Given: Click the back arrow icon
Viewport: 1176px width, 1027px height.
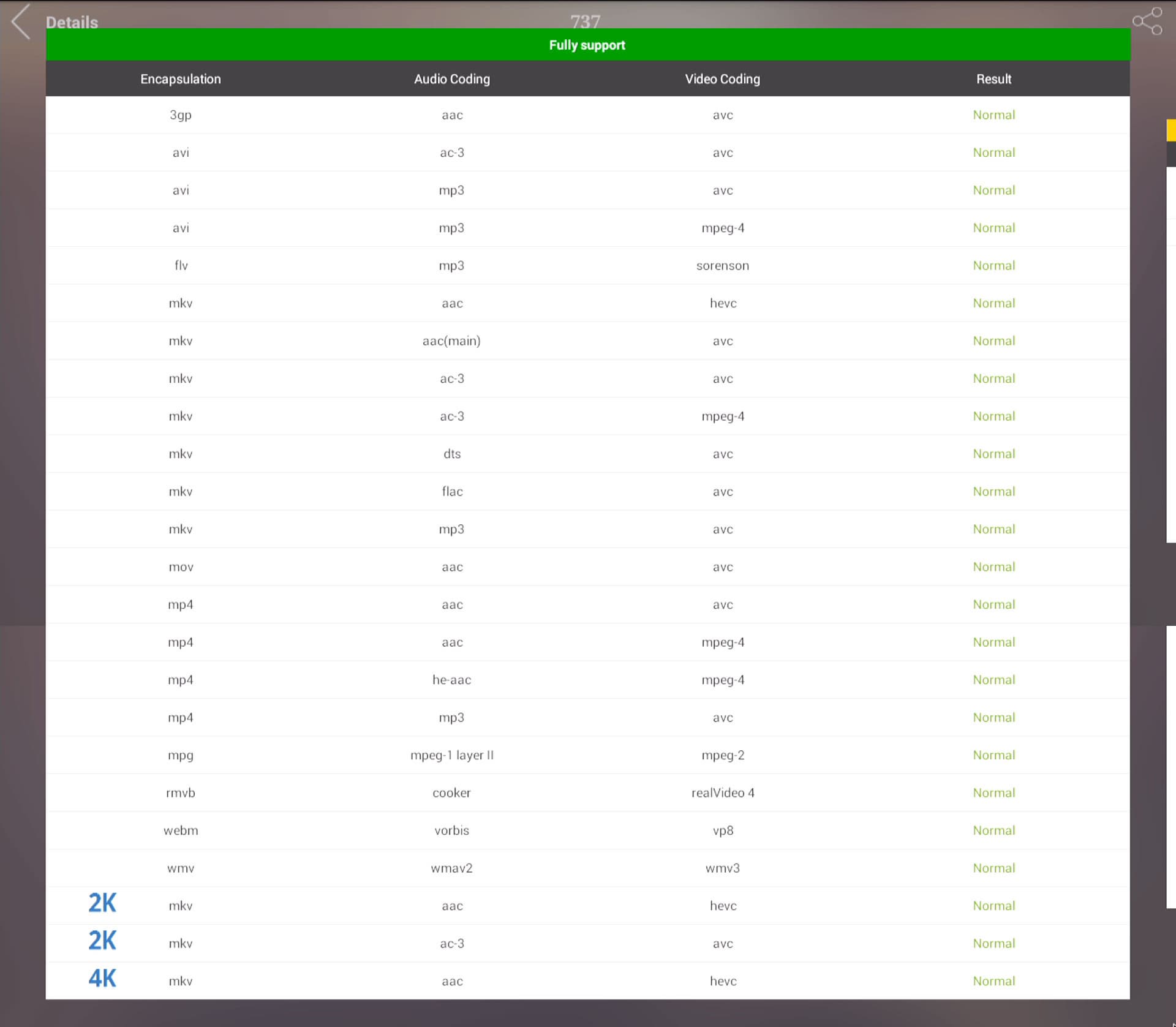Looking at the screenshot, I should [21, 22].
